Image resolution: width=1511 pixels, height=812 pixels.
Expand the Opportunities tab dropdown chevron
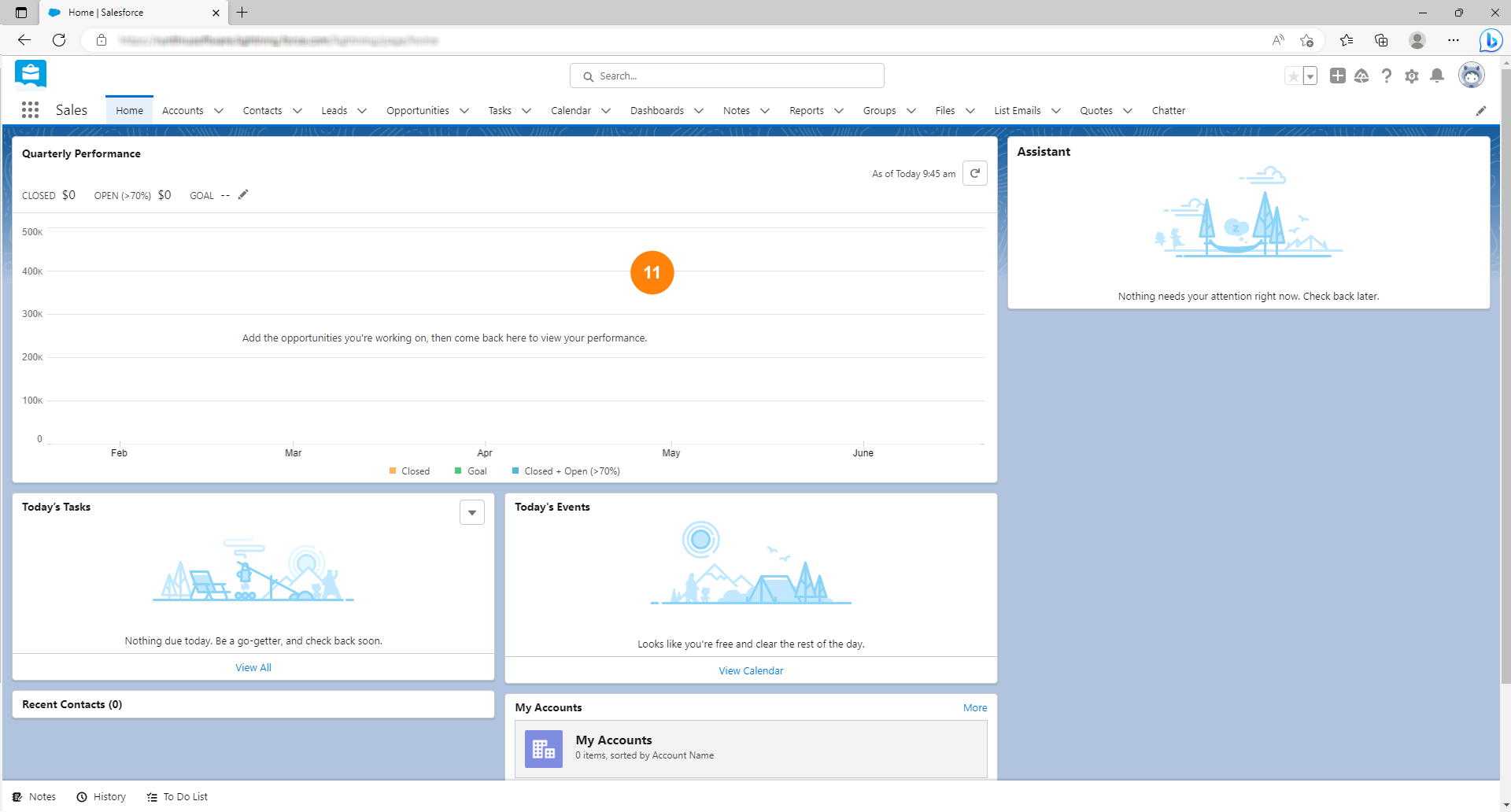click(x=464, y=111)
